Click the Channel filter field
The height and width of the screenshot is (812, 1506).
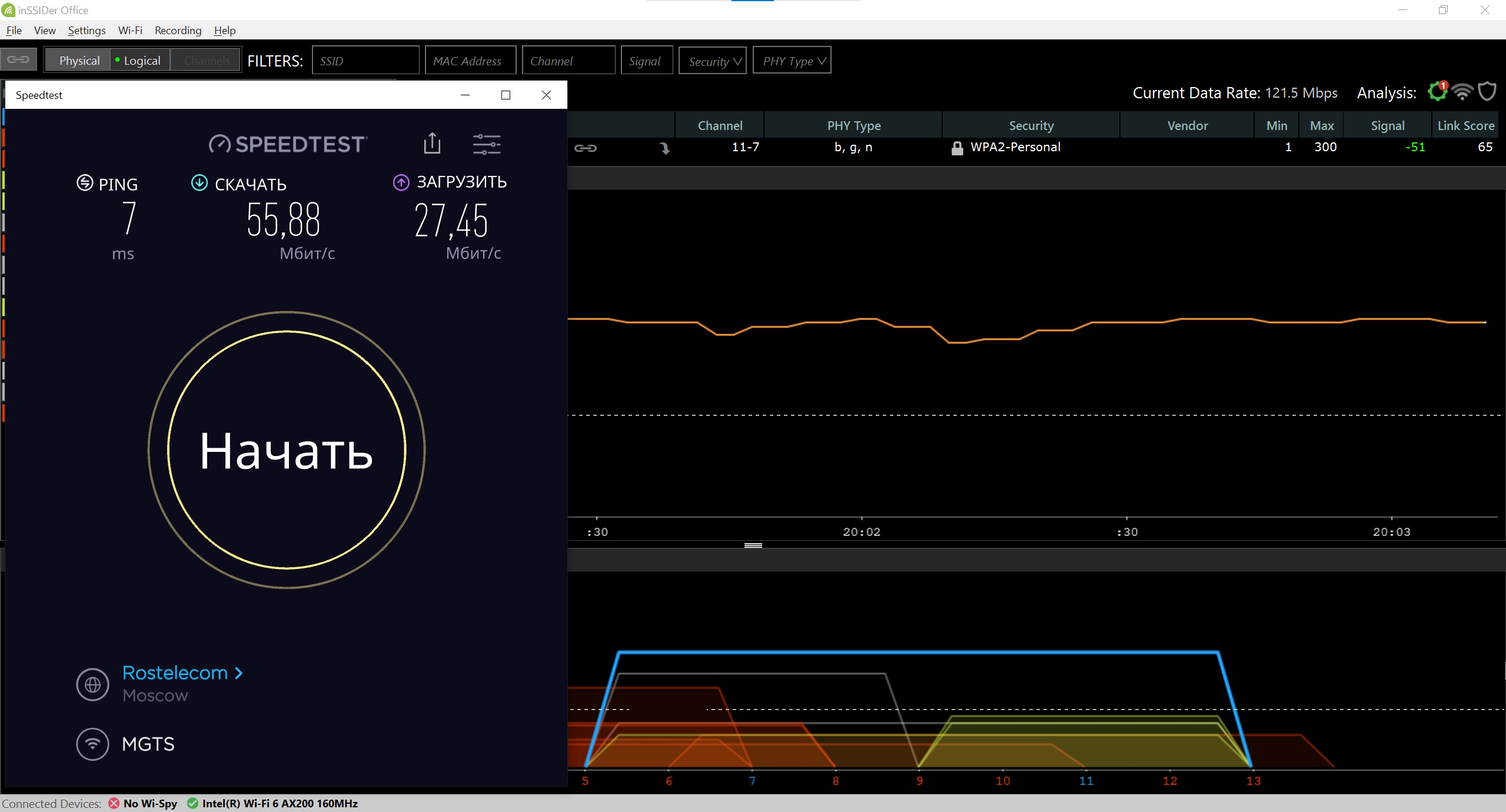coord(569,61)
